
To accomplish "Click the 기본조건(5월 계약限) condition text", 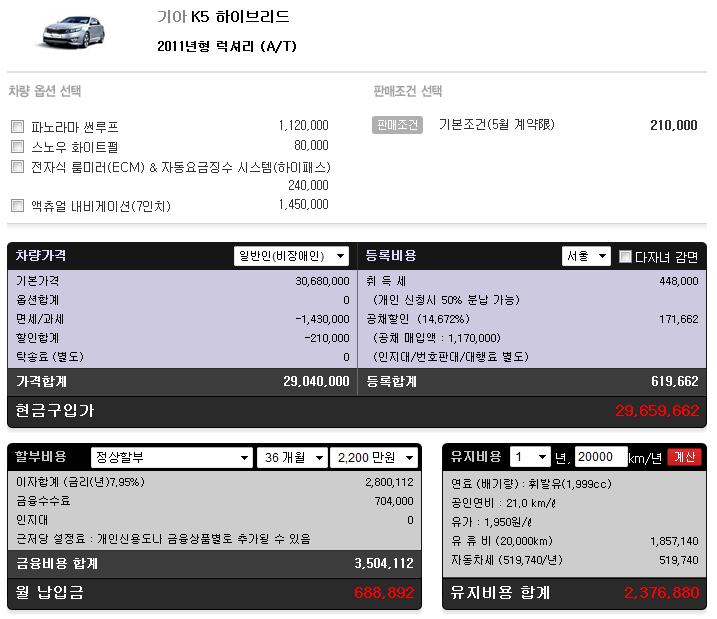I will pos(497,124).
